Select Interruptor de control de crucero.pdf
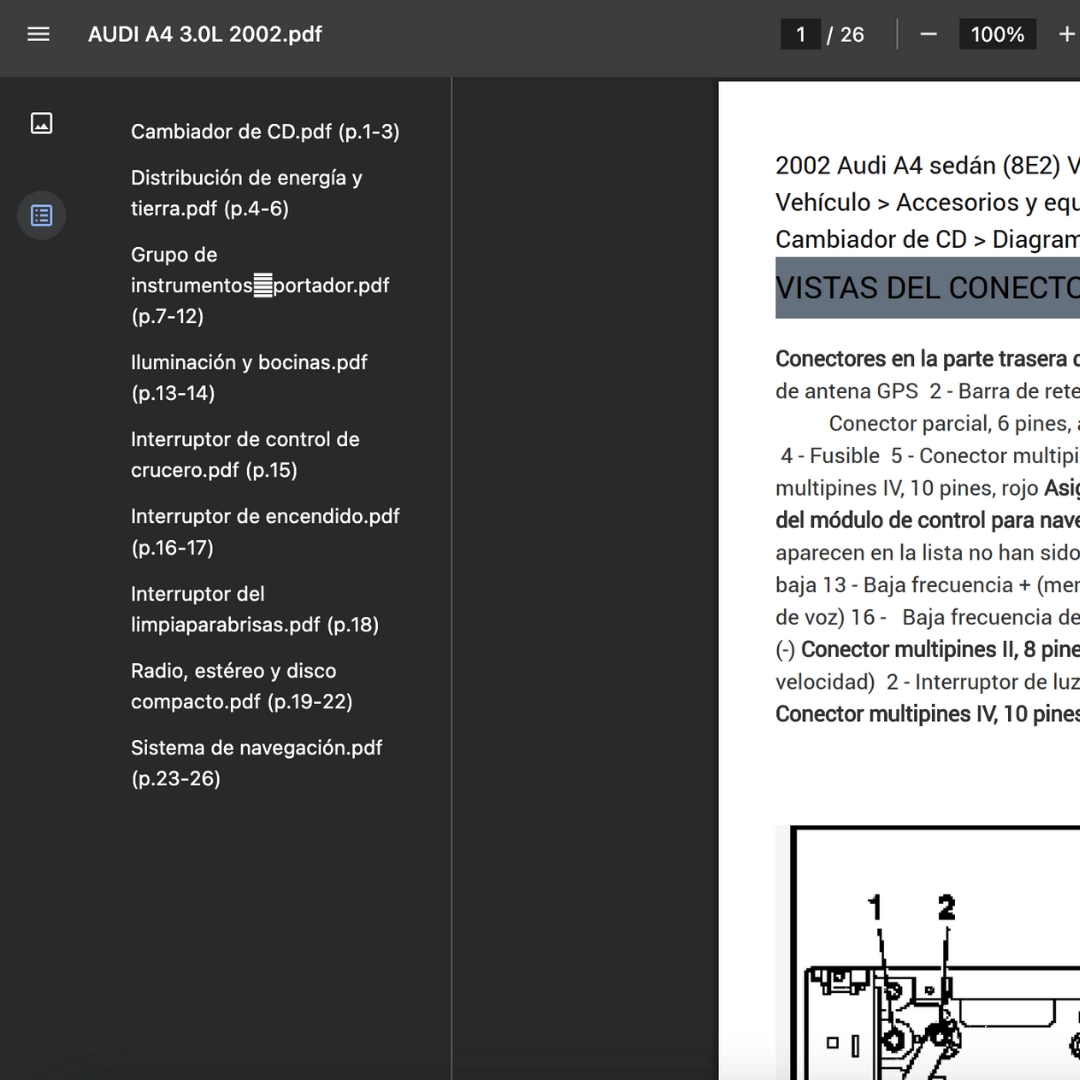The width and height of the screenshot is (1080, 1080). (x=245, y=454)
